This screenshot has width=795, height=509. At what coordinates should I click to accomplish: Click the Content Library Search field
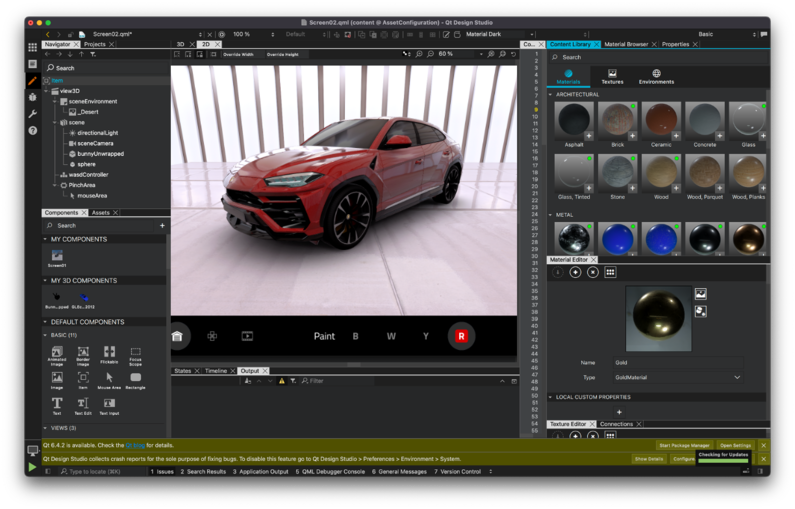[658, 57]
